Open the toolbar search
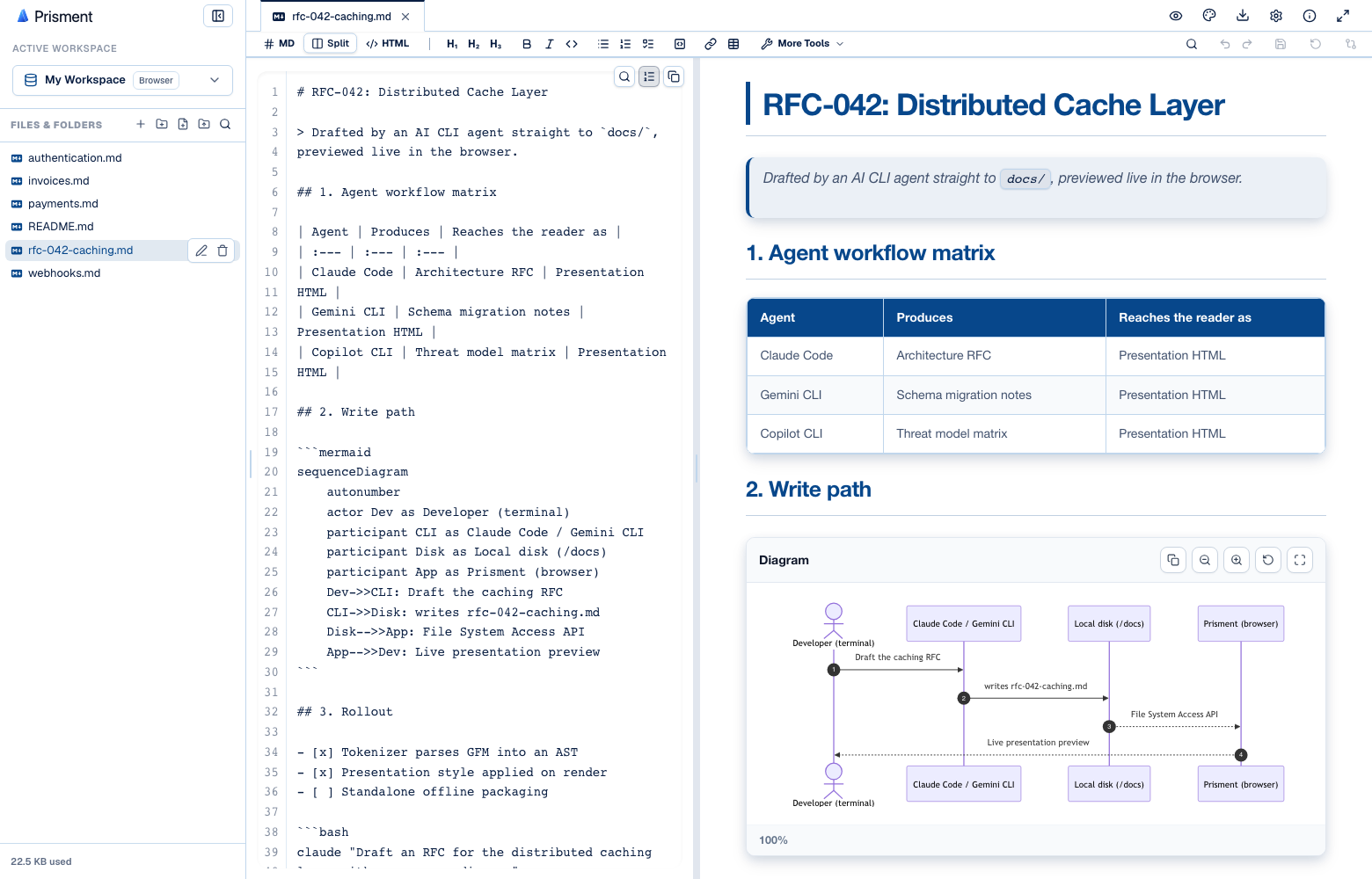Viewport: 1372px width, 879px height. click(1192, 44)
